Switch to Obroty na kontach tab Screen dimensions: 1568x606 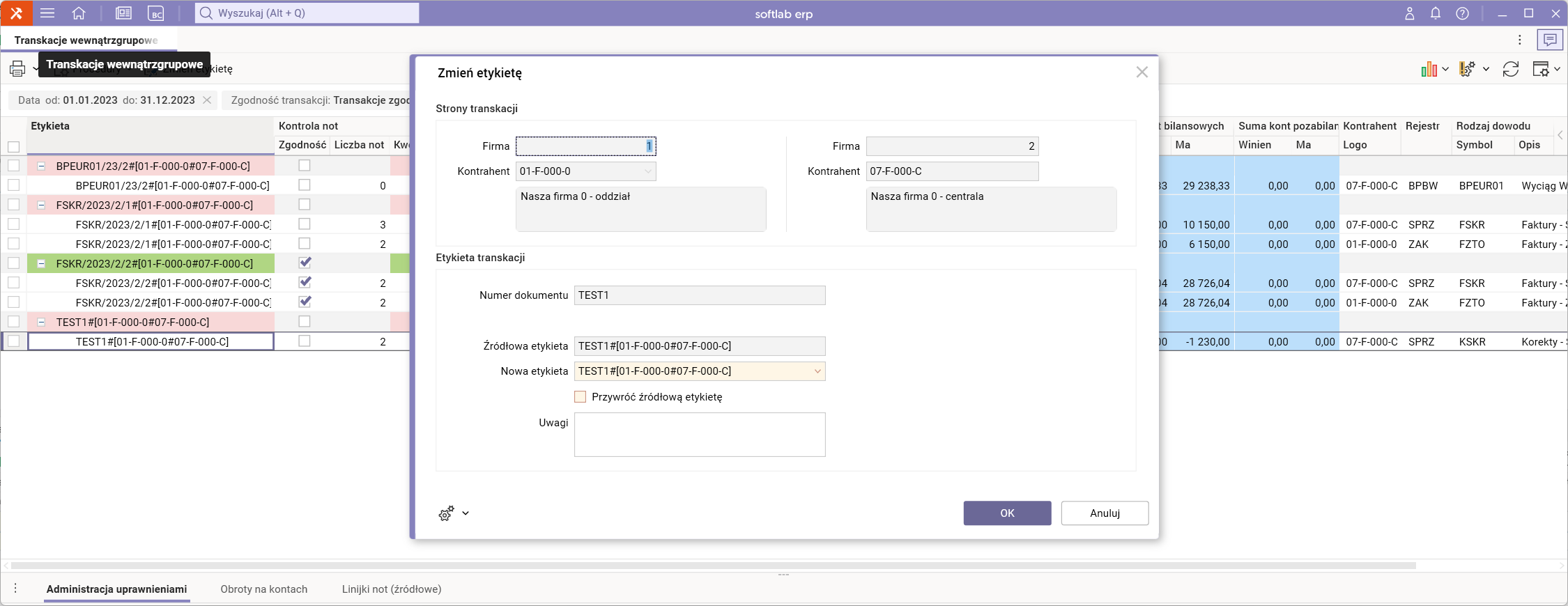point(263,589)
